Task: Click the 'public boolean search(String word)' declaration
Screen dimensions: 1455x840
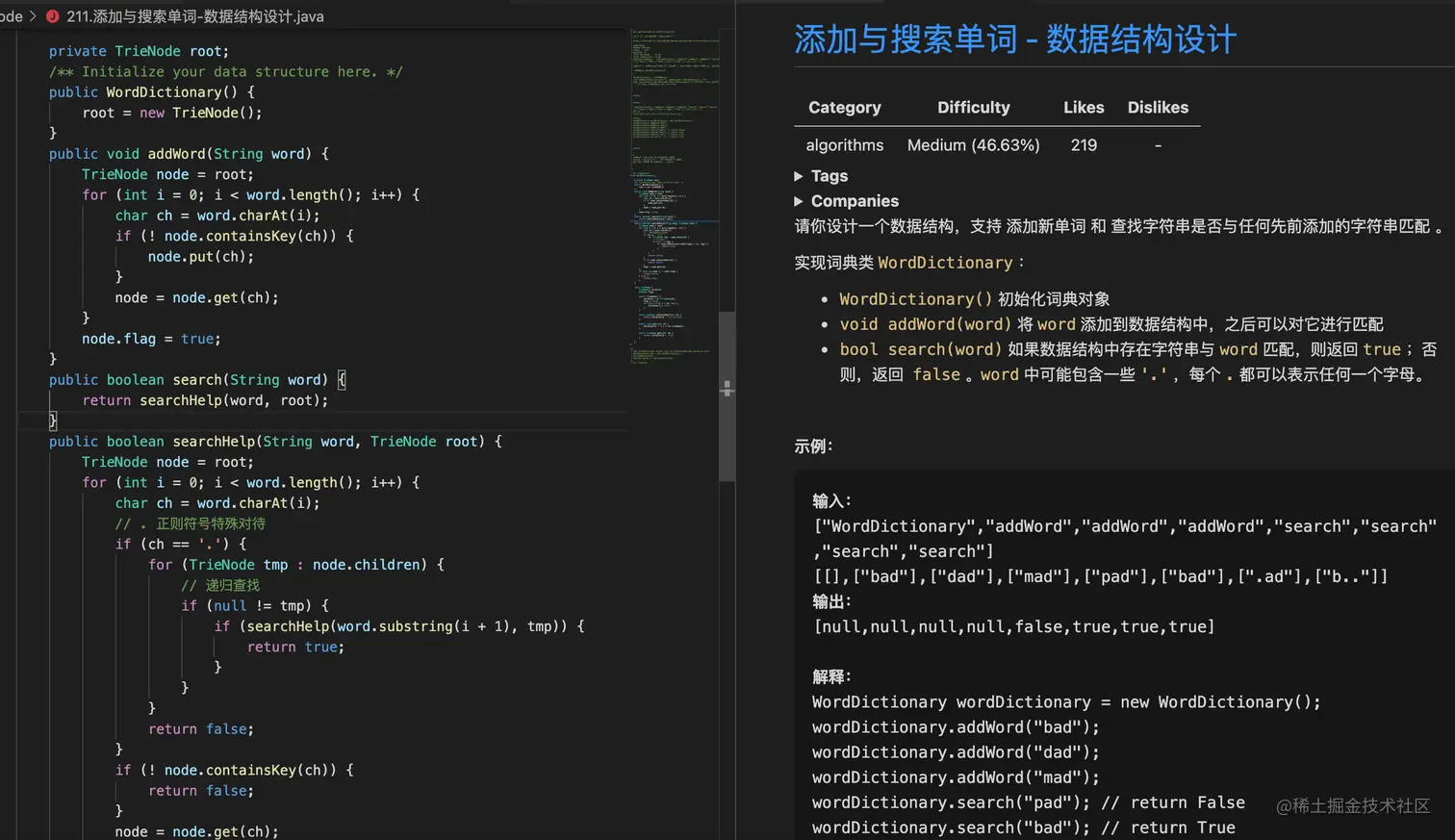Action: tap(197, 380)
